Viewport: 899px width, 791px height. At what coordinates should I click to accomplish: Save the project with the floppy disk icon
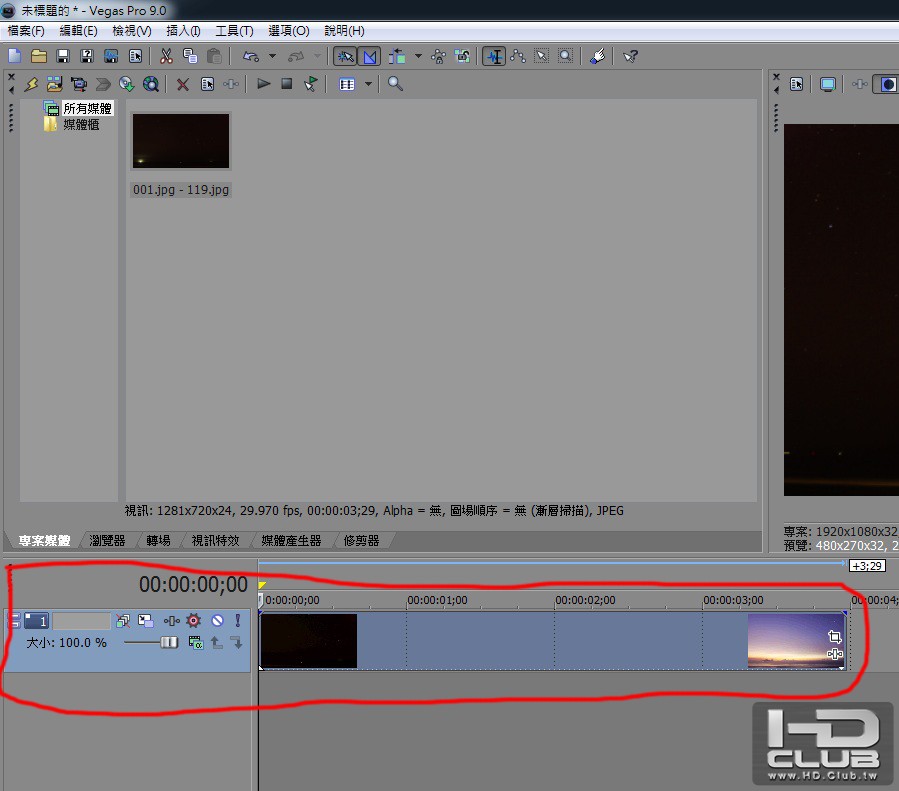tap(62, 56)
